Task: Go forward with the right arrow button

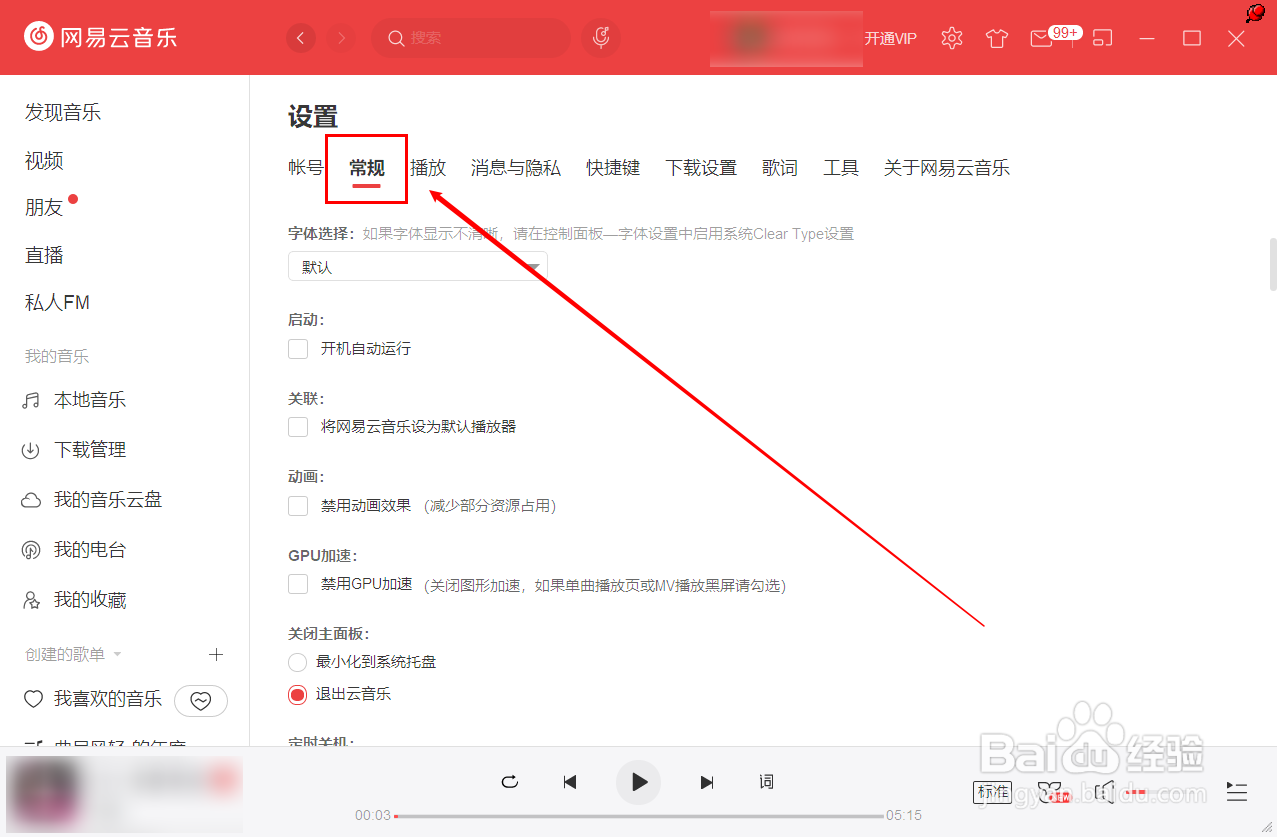Action: pyautogui.click(x=342, y=38)
